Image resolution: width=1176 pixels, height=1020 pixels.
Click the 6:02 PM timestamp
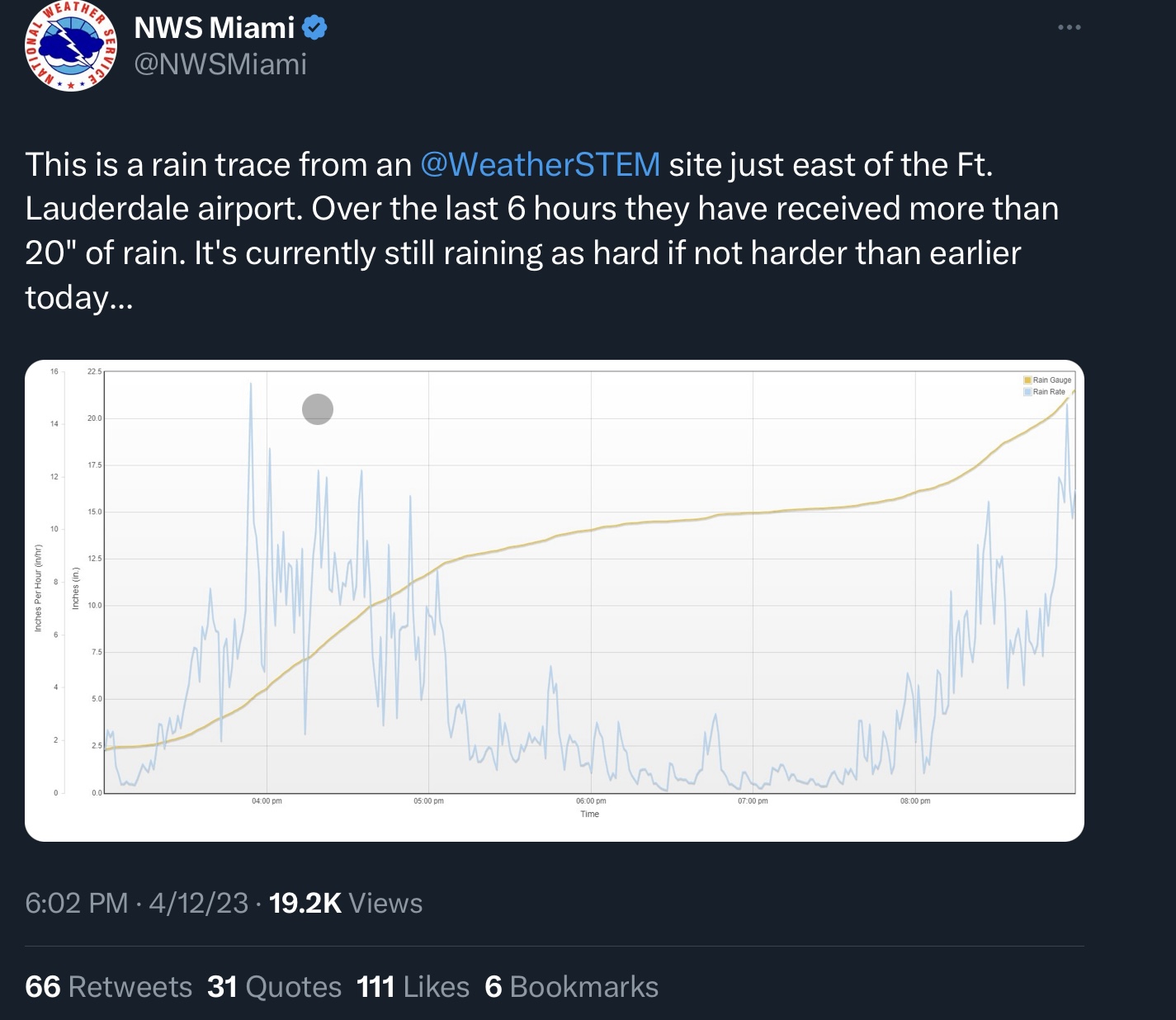[76, 904]
